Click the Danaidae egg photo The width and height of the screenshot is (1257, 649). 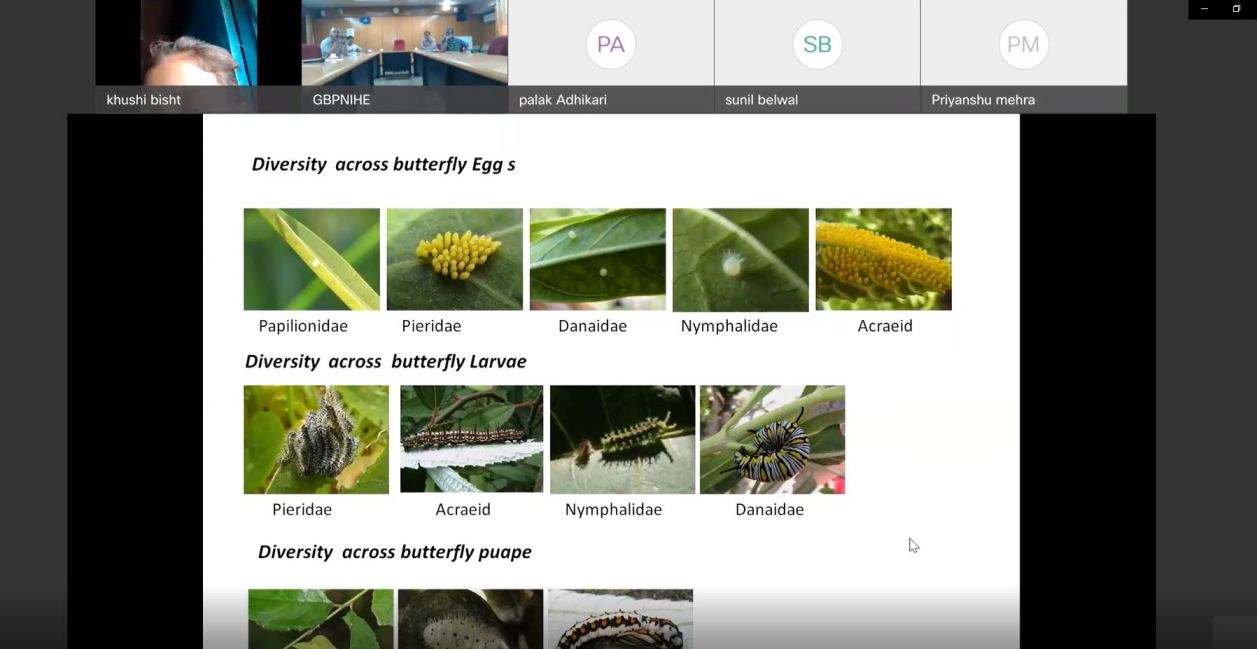click(597, 259)
